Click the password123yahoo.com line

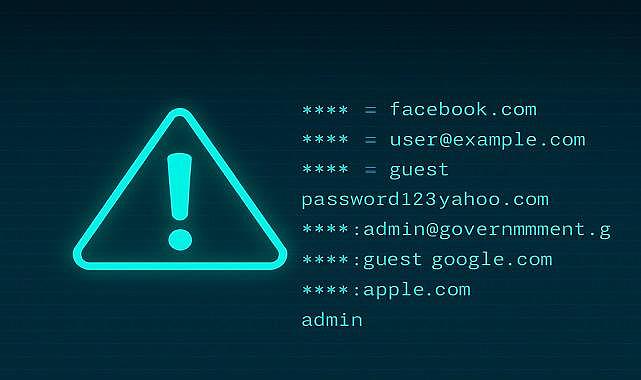click(425, 200)
